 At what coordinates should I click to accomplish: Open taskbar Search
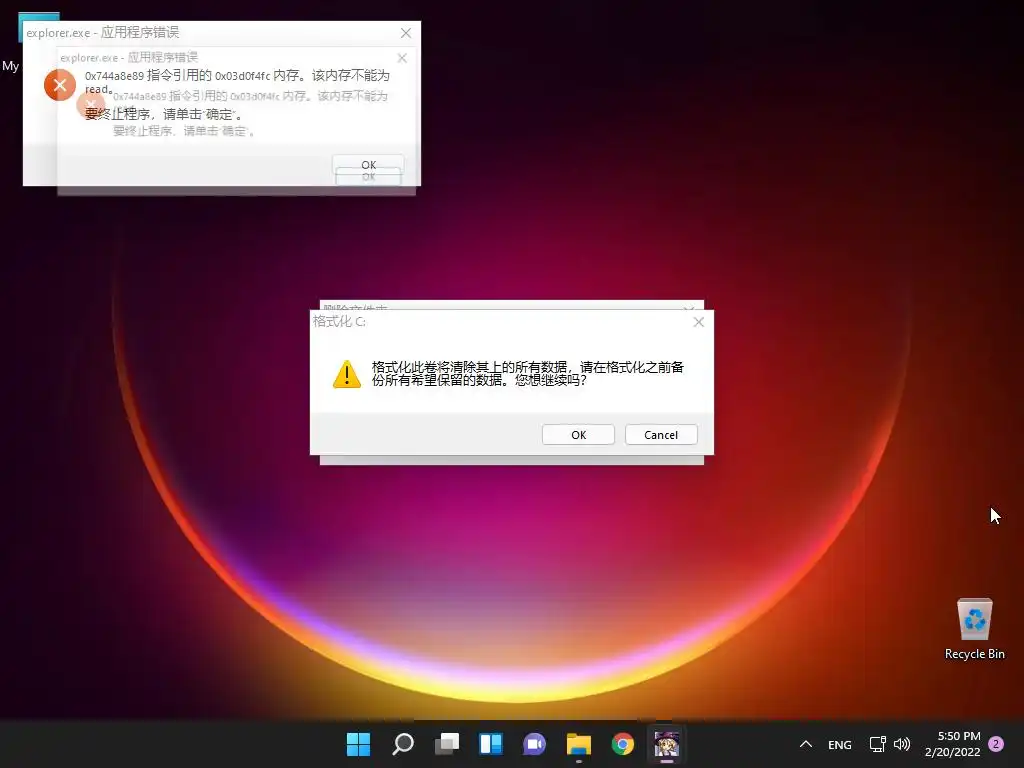point(402,744)
